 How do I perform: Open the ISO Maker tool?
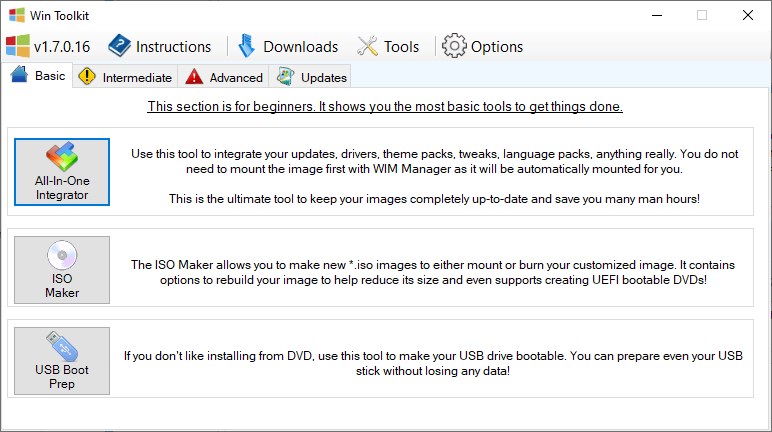click(62, 269)
